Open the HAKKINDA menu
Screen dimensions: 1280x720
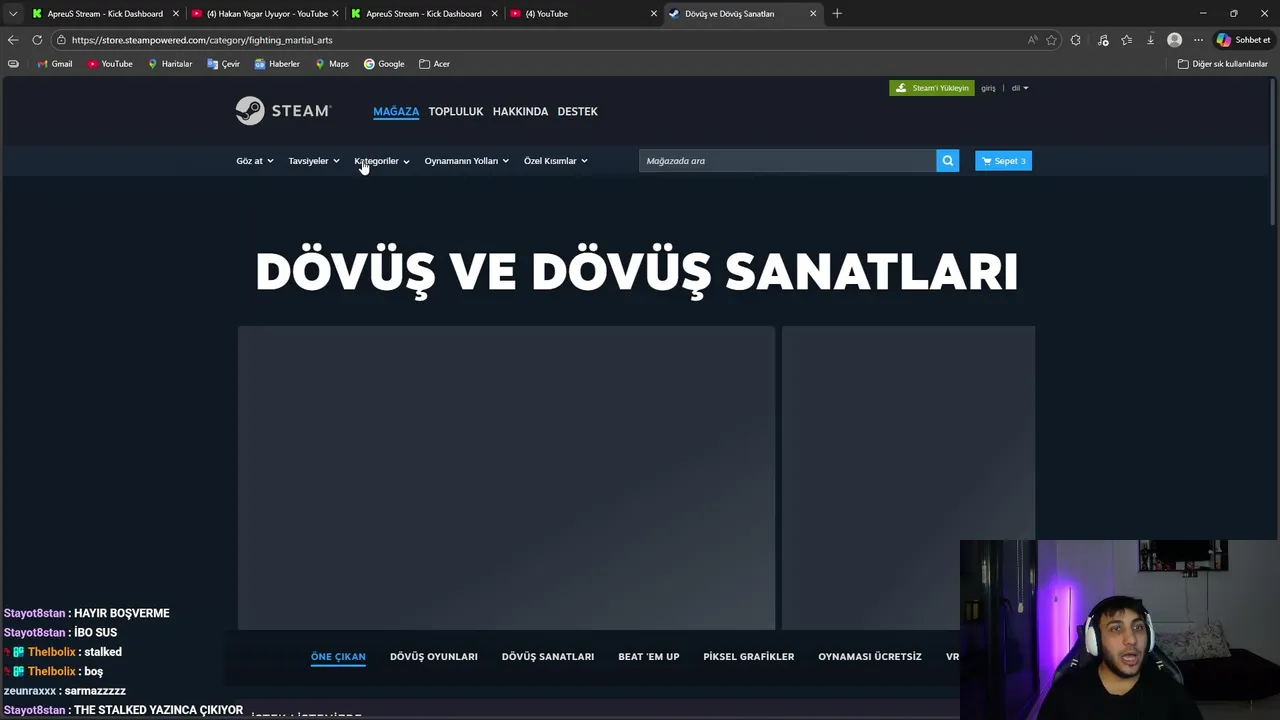(520, 111)
